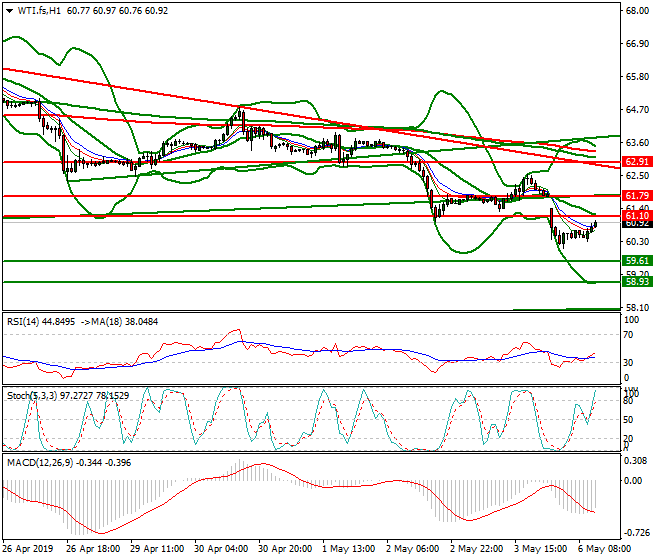Click the red 62.91 price level label
The width and height of the screenshot is (660, 560).
tap(637, 162)
